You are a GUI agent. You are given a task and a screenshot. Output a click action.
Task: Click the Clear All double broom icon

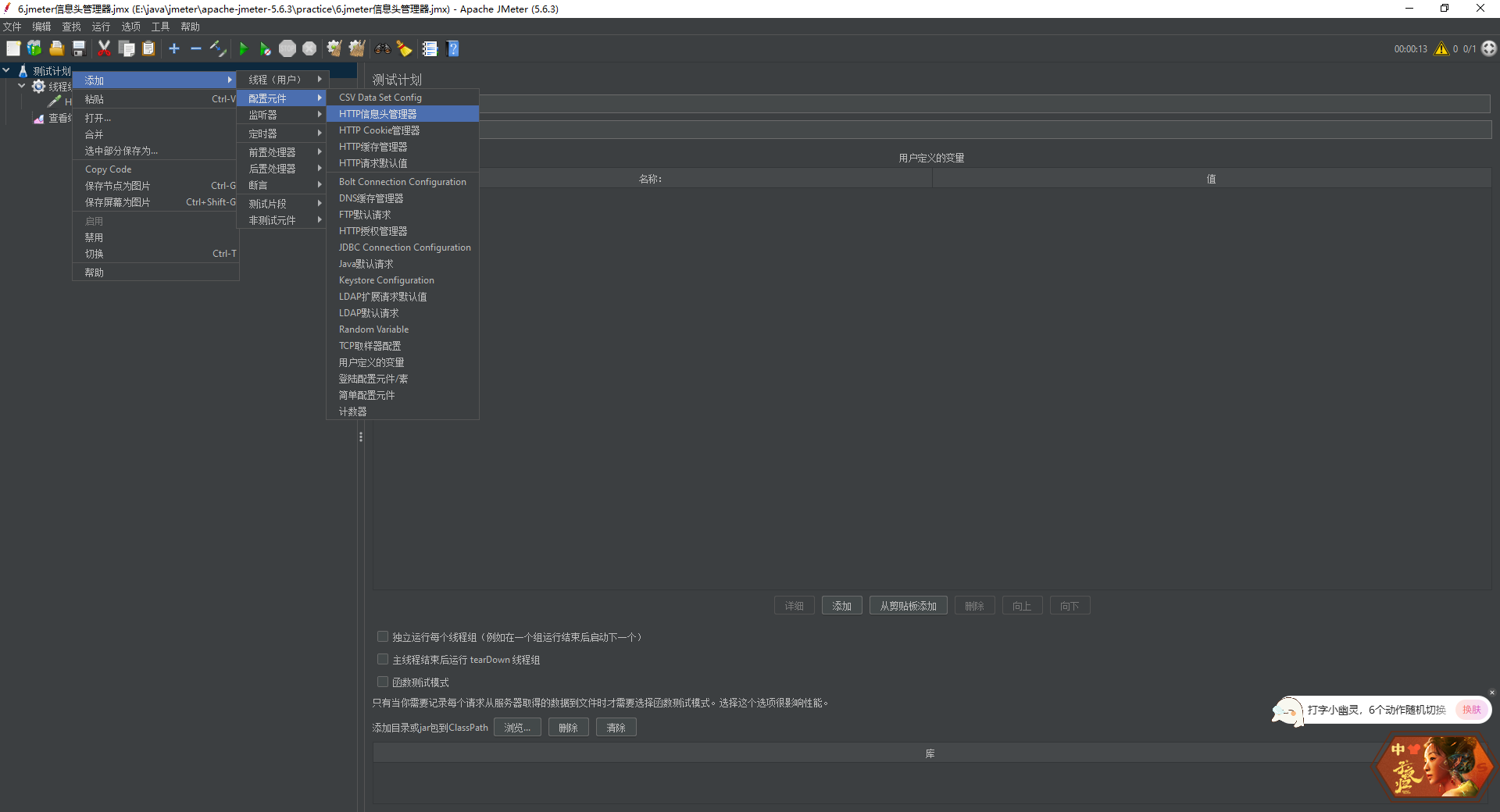(x=357, y=48)
